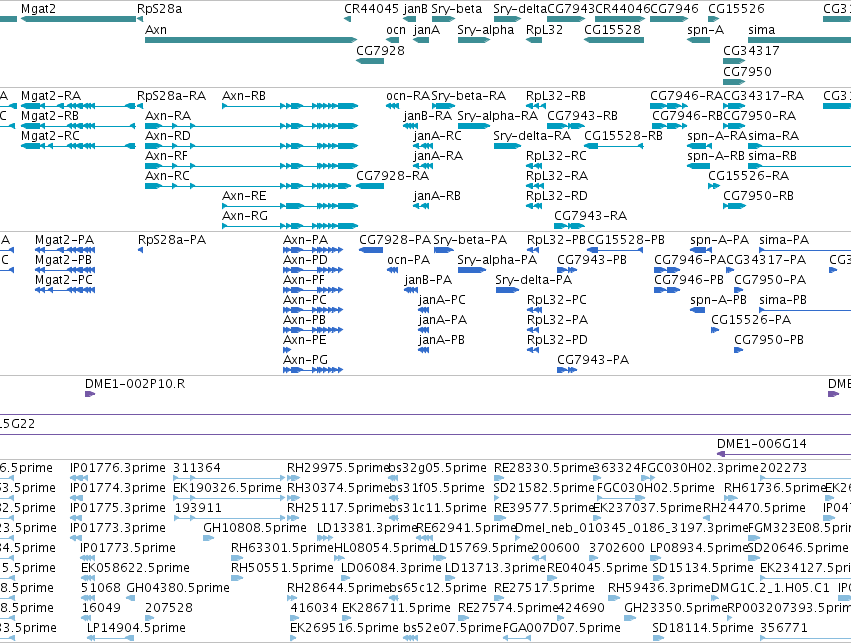Select the Sry-delta-PA protein label
Screen dimensions: 851x643
[x=534, y=280]
